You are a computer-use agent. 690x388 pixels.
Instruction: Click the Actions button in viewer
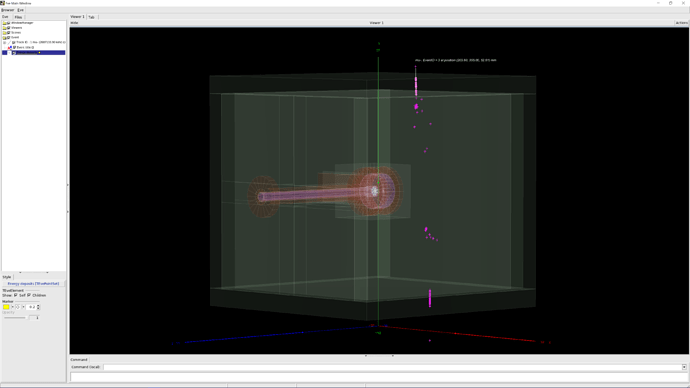point(682,23)
